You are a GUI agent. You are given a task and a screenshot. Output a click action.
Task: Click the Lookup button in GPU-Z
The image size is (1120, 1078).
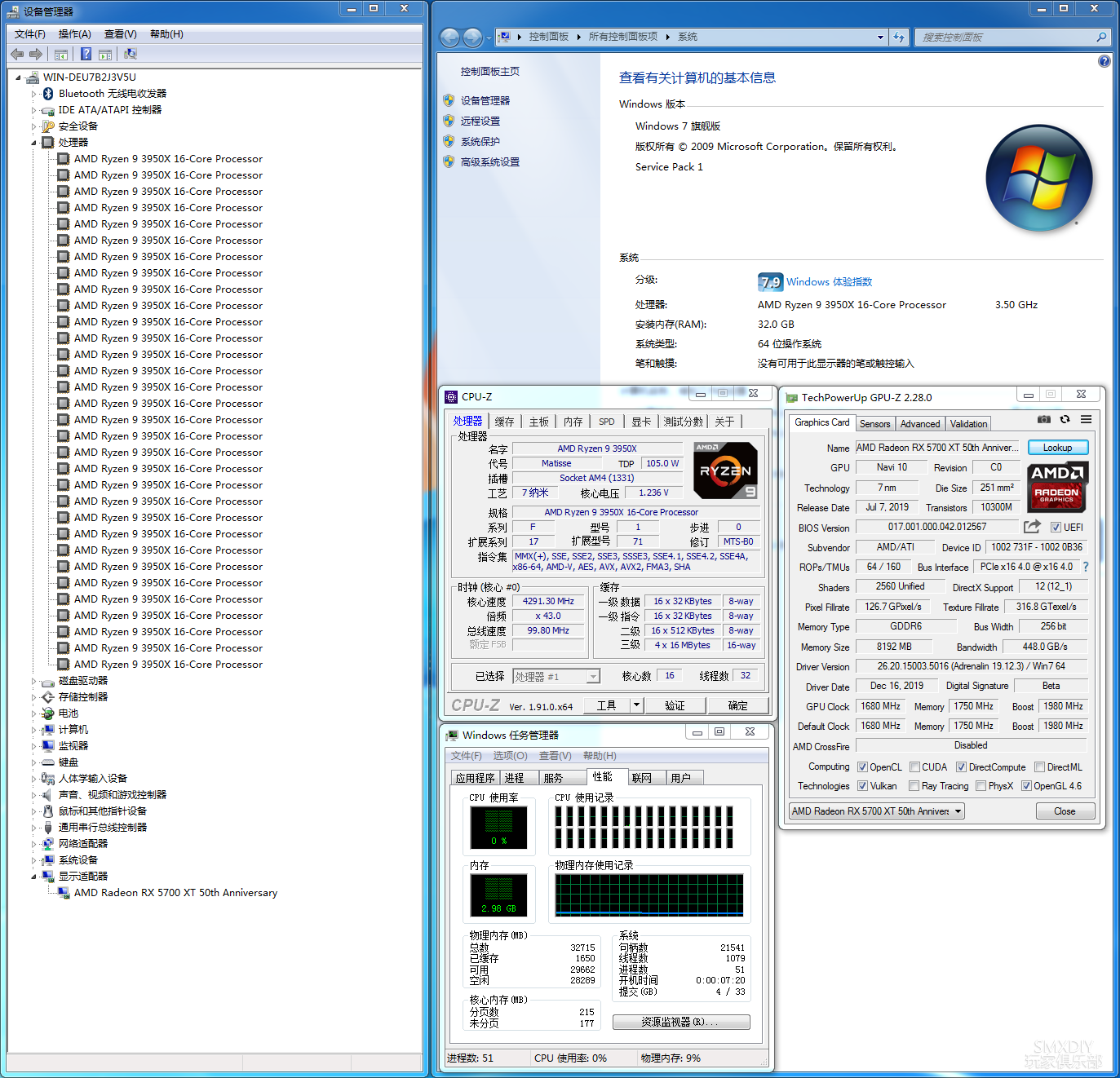(x=1058, y=448)
